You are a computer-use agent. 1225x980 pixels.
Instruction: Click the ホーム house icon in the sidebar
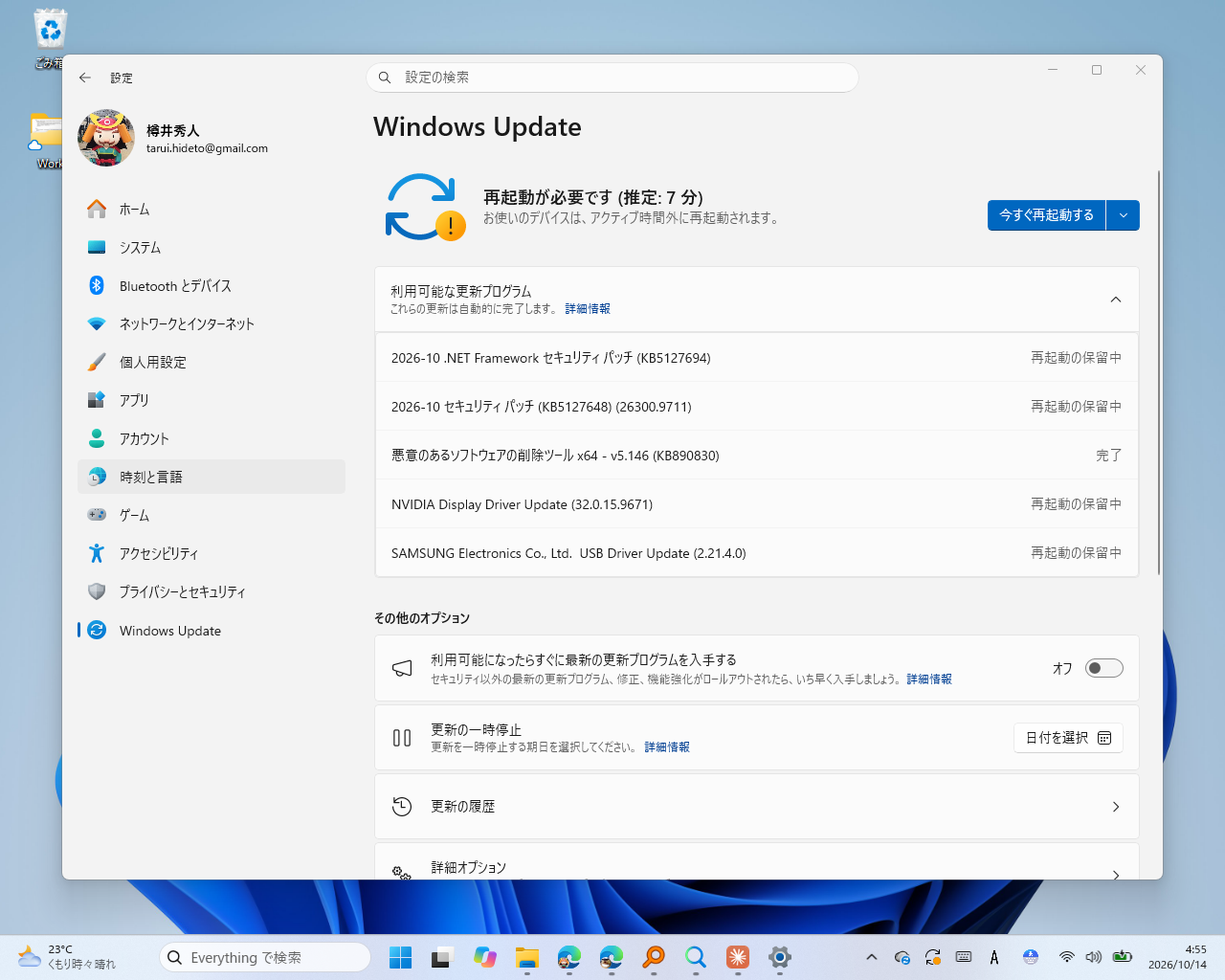point(97,209)
